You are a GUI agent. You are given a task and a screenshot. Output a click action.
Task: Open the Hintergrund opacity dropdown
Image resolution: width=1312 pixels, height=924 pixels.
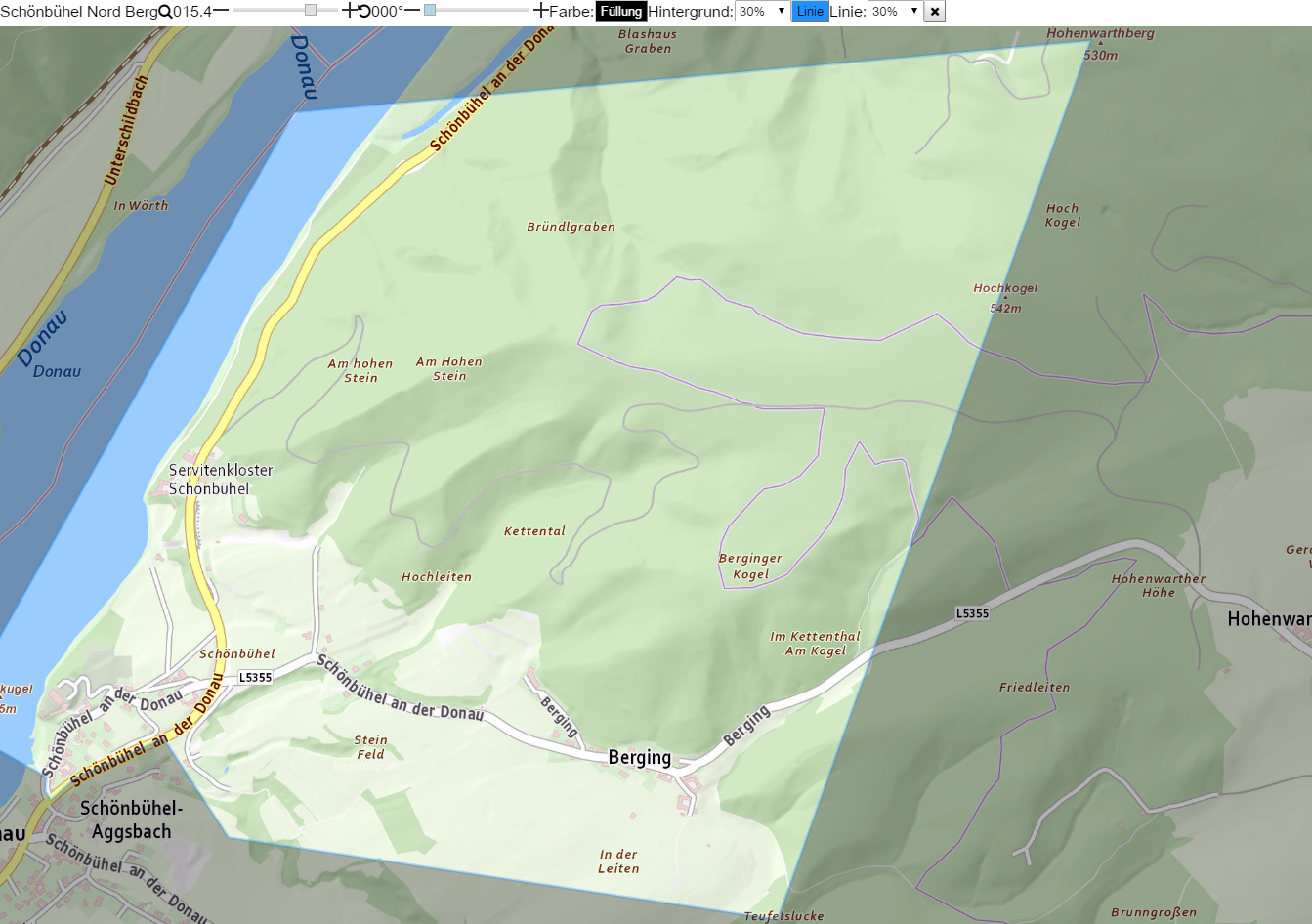(762, 12)
